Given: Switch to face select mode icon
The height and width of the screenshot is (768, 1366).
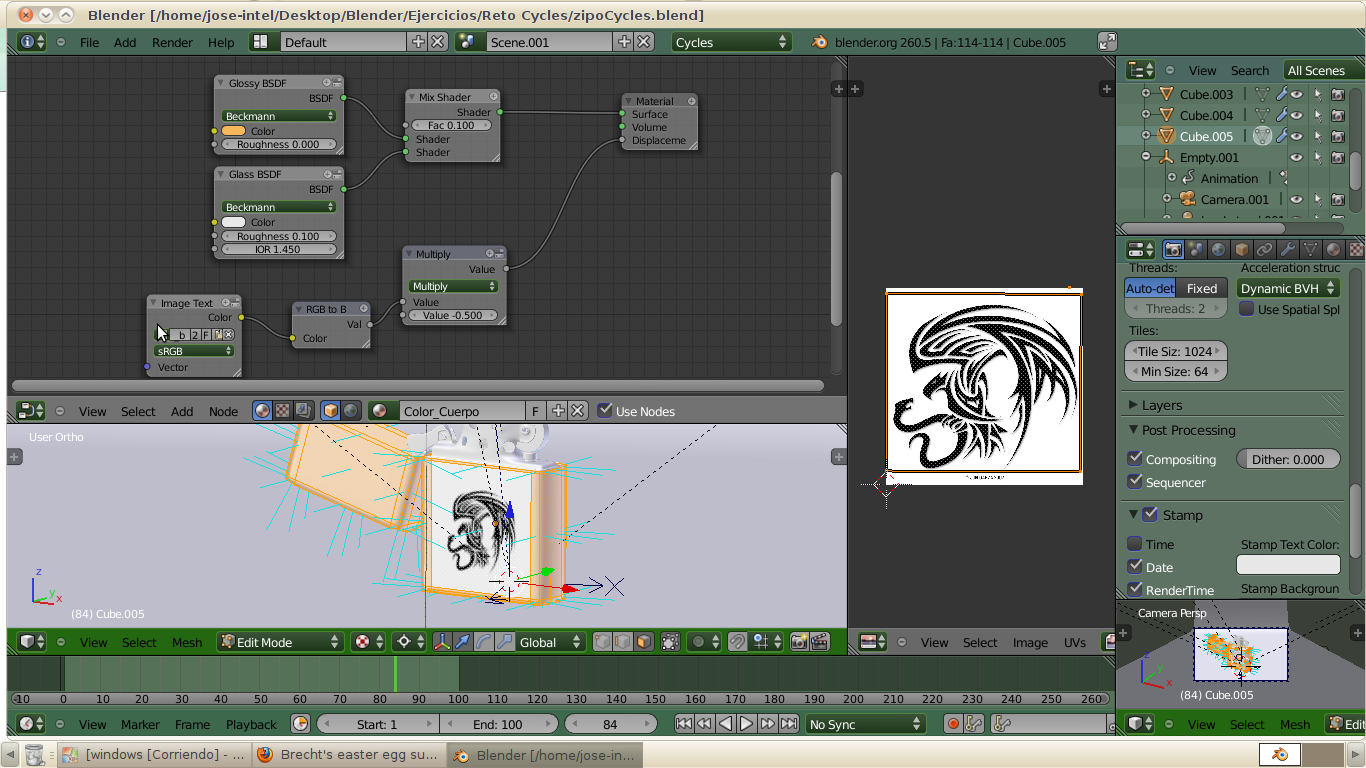Looking at the screenshot, I should (x=644, y=642).
